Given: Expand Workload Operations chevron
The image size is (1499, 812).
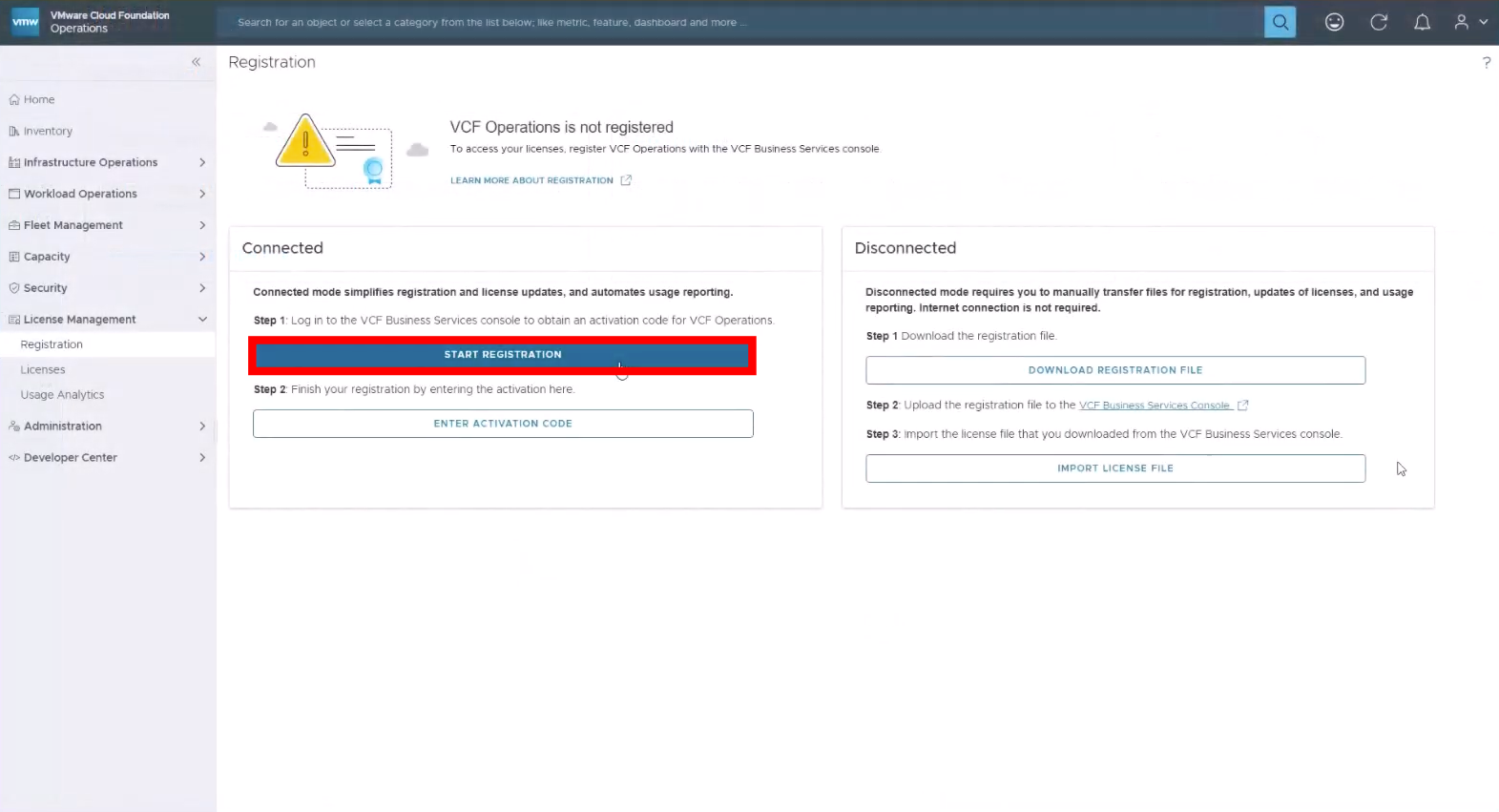Looking at the screenshot, I should click(202, 194).
